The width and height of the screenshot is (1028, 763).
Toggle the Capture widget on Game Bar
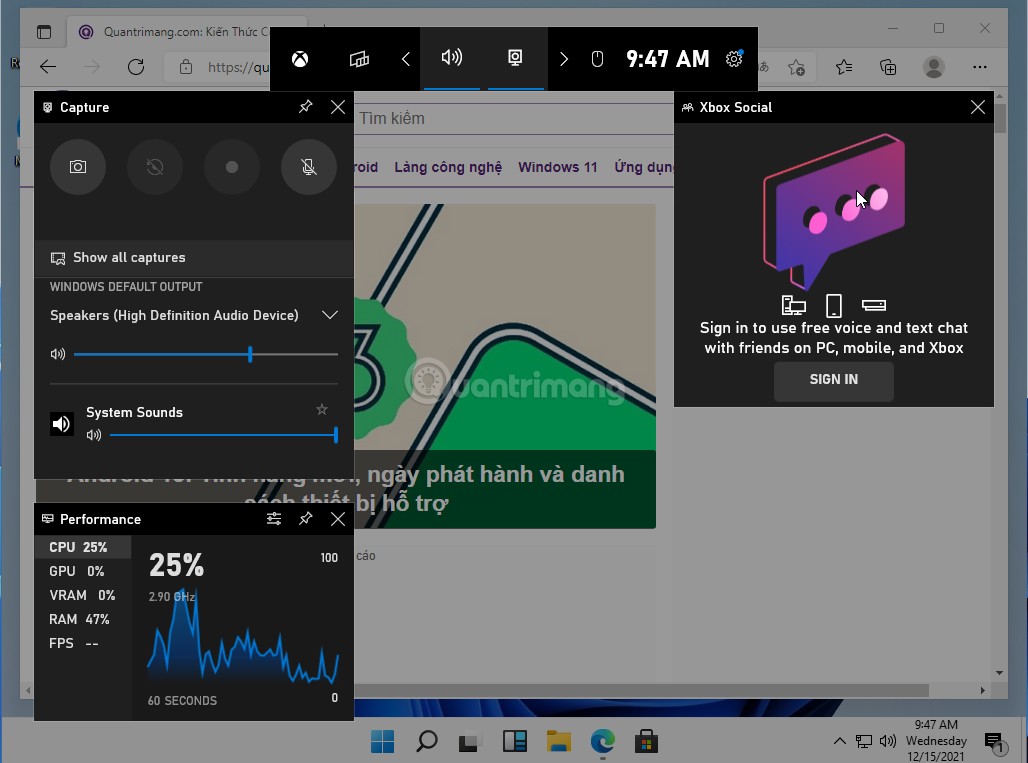pos(515,58)
